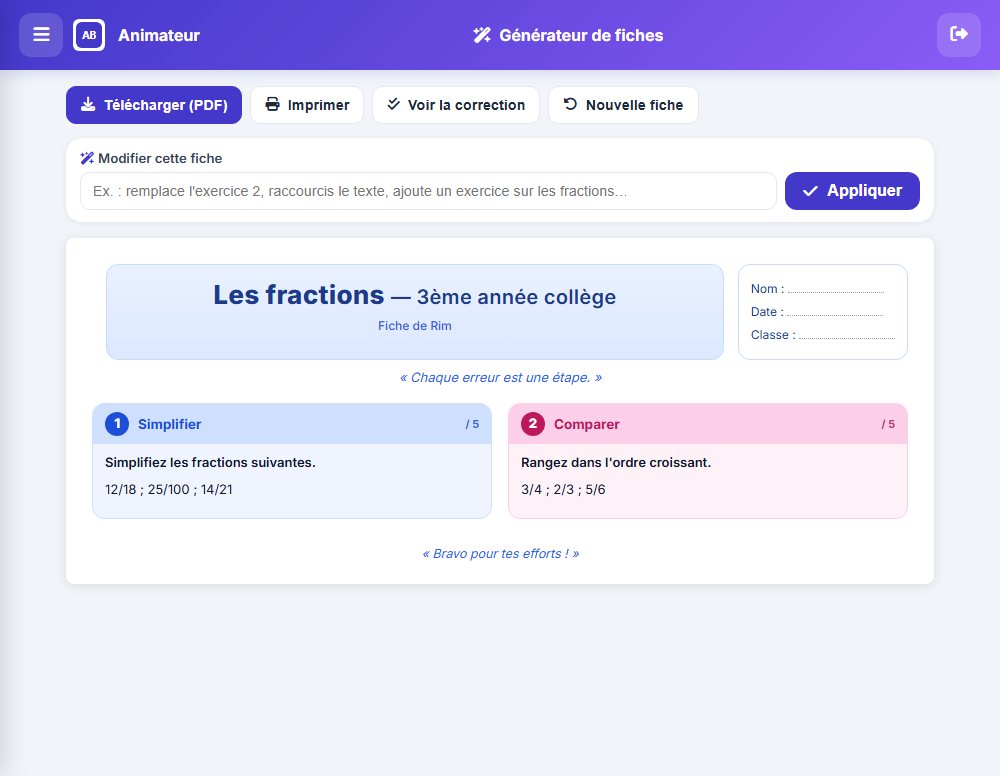Screen dimensions: 1000x776
Task: Select exercise 1 Simplifier header
Action: [x=292, y=424]
